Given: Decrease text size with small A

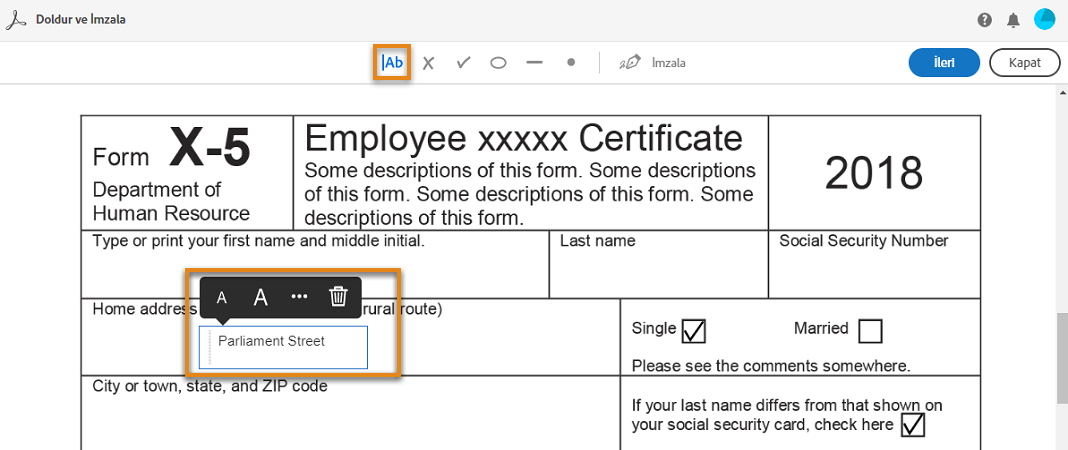Looking at the screenshot, I should pyautogui.click(x=221, y=298).
